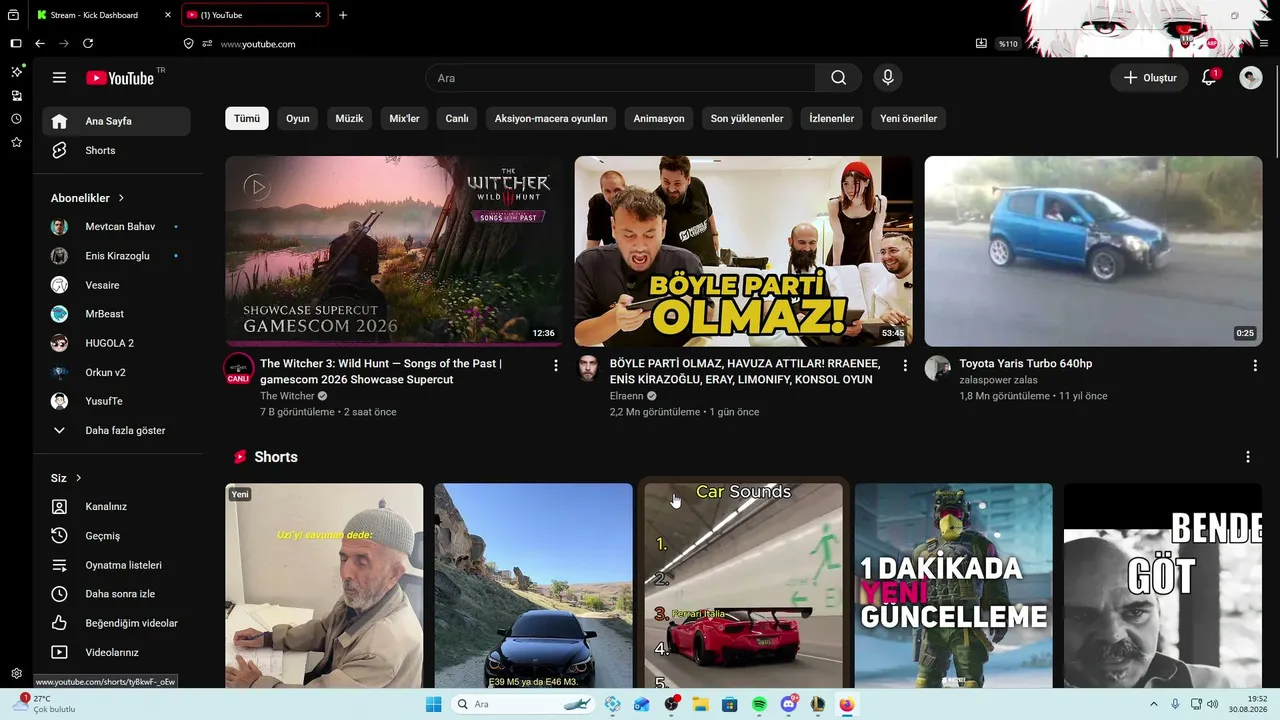Select the Canlı filter chip
Viewport: 1280px width, 720px height.
point(457,119)
